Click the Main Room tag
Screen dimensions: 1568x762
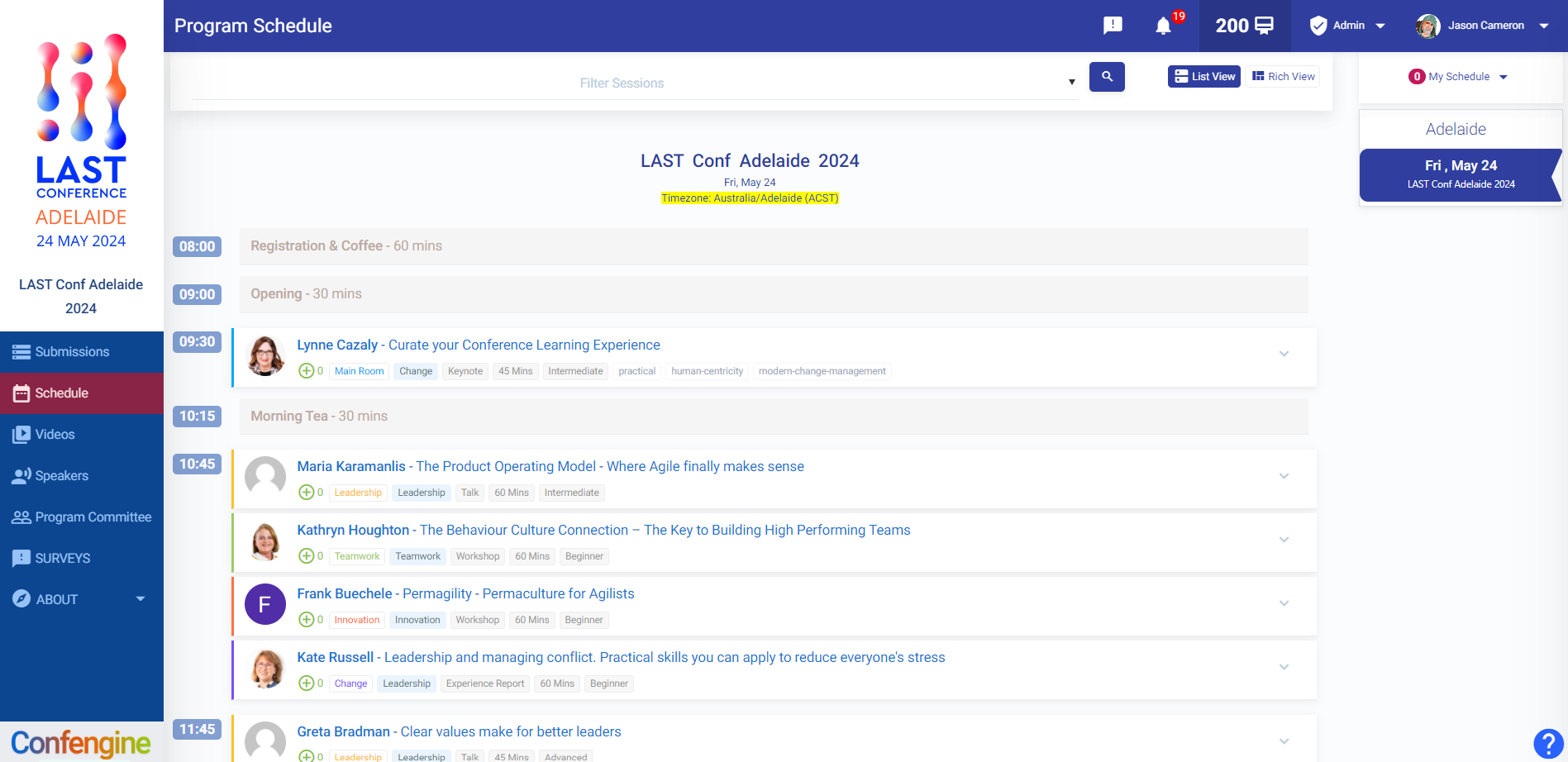pos(359,371)
